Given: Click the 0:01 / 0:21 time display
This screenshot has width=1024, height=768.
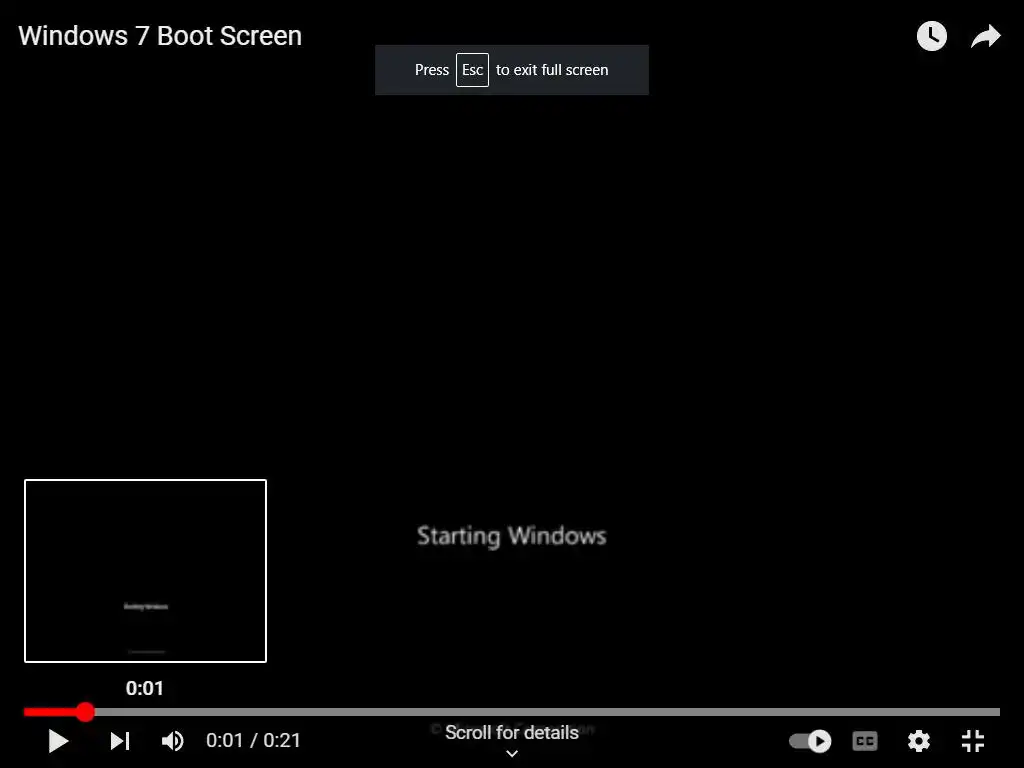Looking at the screenshot, I should pos(253,741).
